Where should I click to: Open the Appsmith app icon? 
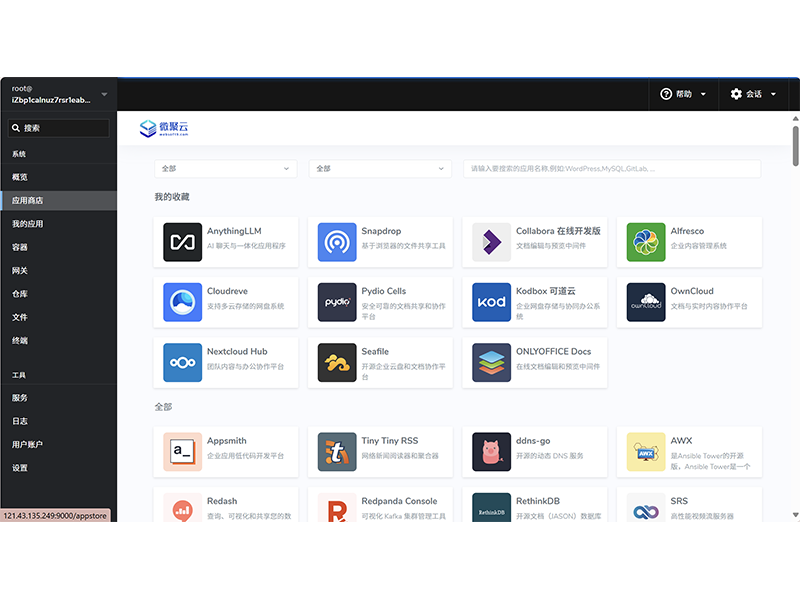click(x=182, y=452)
